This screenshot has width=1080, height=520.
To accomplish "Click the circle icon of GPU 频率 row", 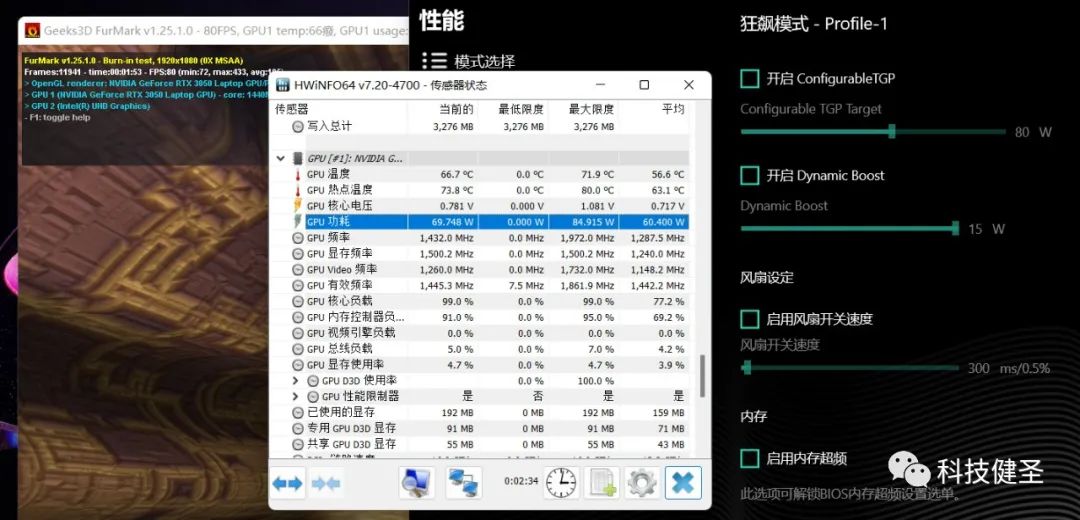I will pos(298,238).
